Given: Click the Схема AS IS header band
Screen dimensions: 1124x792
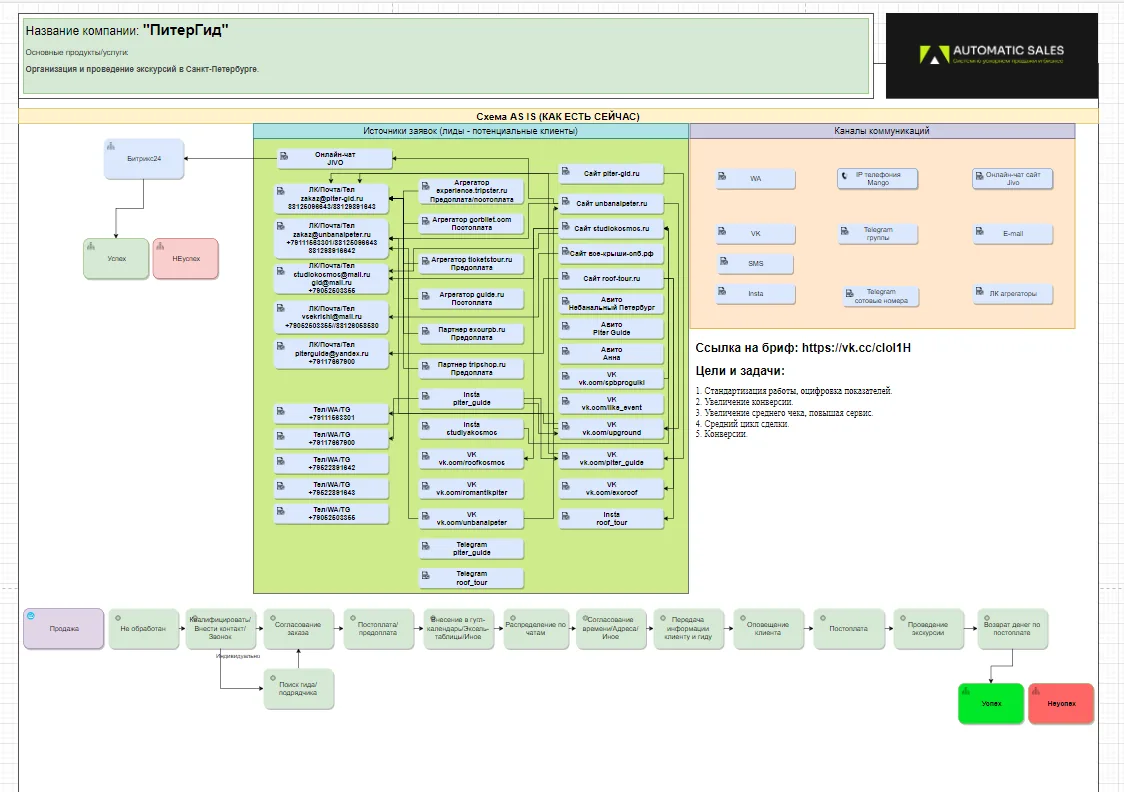Looking at the screenshot, I should tap(558, 116).
